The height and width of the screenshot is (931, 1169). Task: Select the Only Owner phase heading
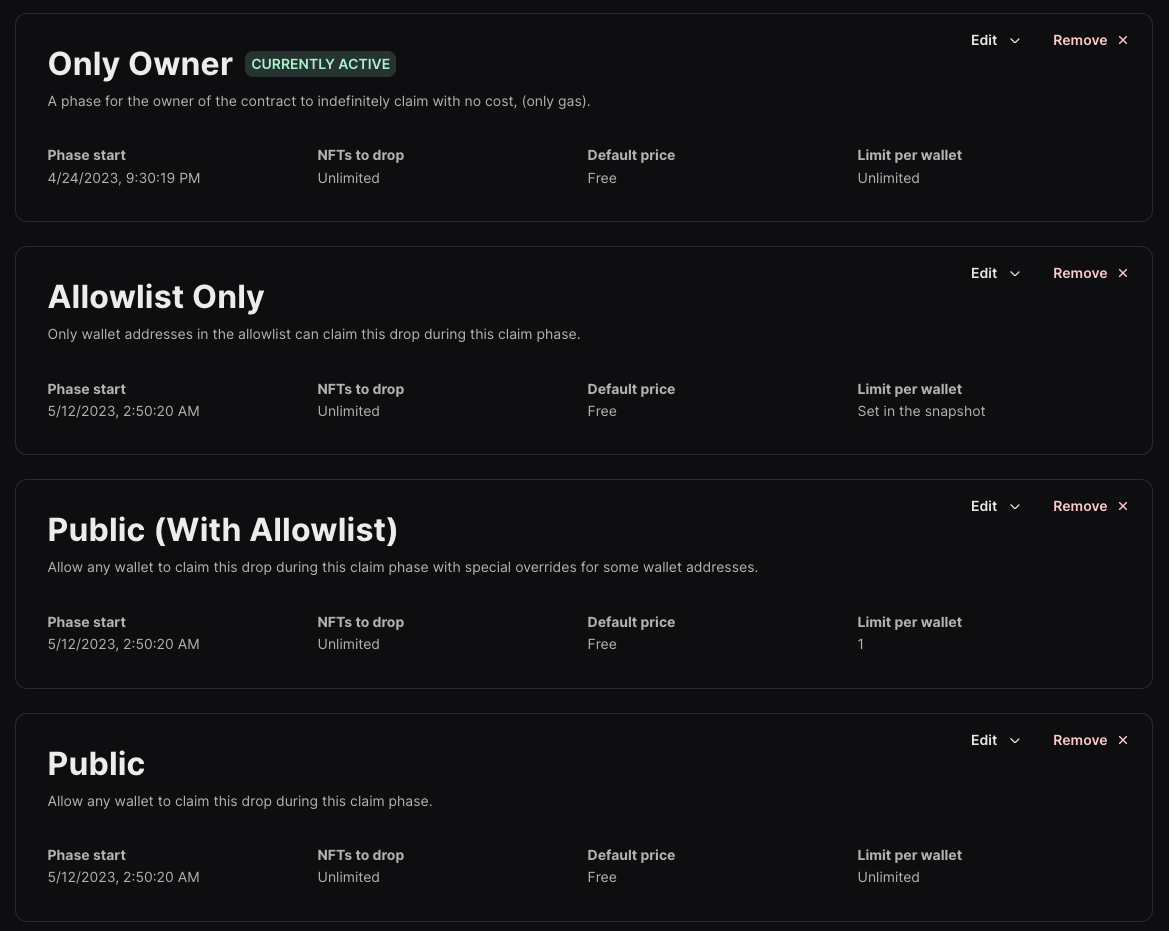pyautogui.click(x=140, y=64)
